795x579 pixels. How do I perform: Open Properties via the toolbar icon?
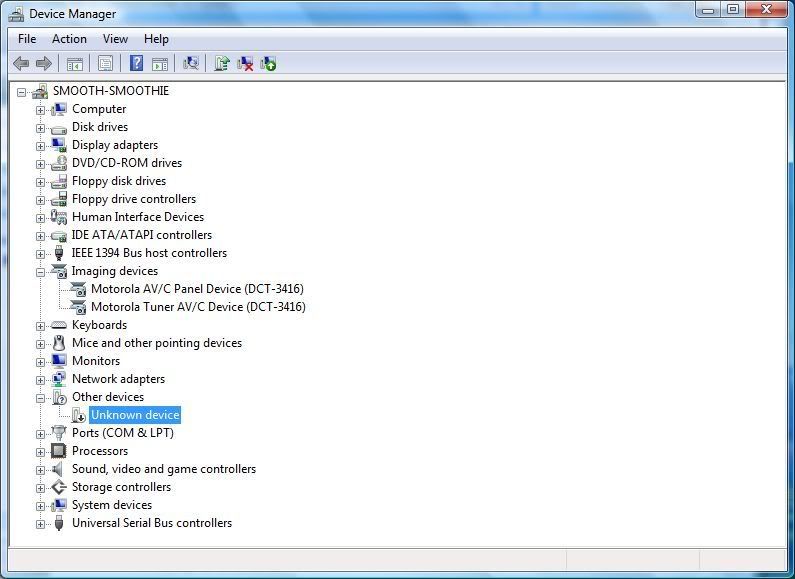(x=105, y=63)
